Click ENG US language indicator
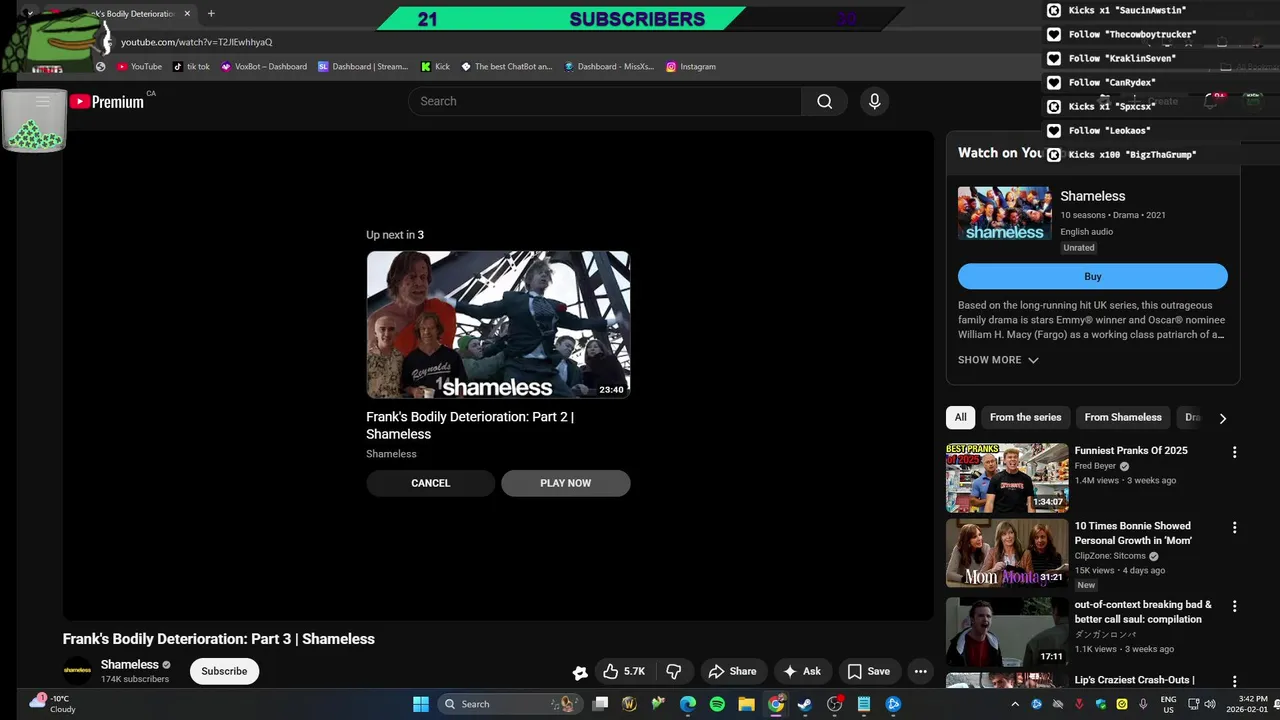Viewport: 1280px width, 720px height. coord(1168,704)
